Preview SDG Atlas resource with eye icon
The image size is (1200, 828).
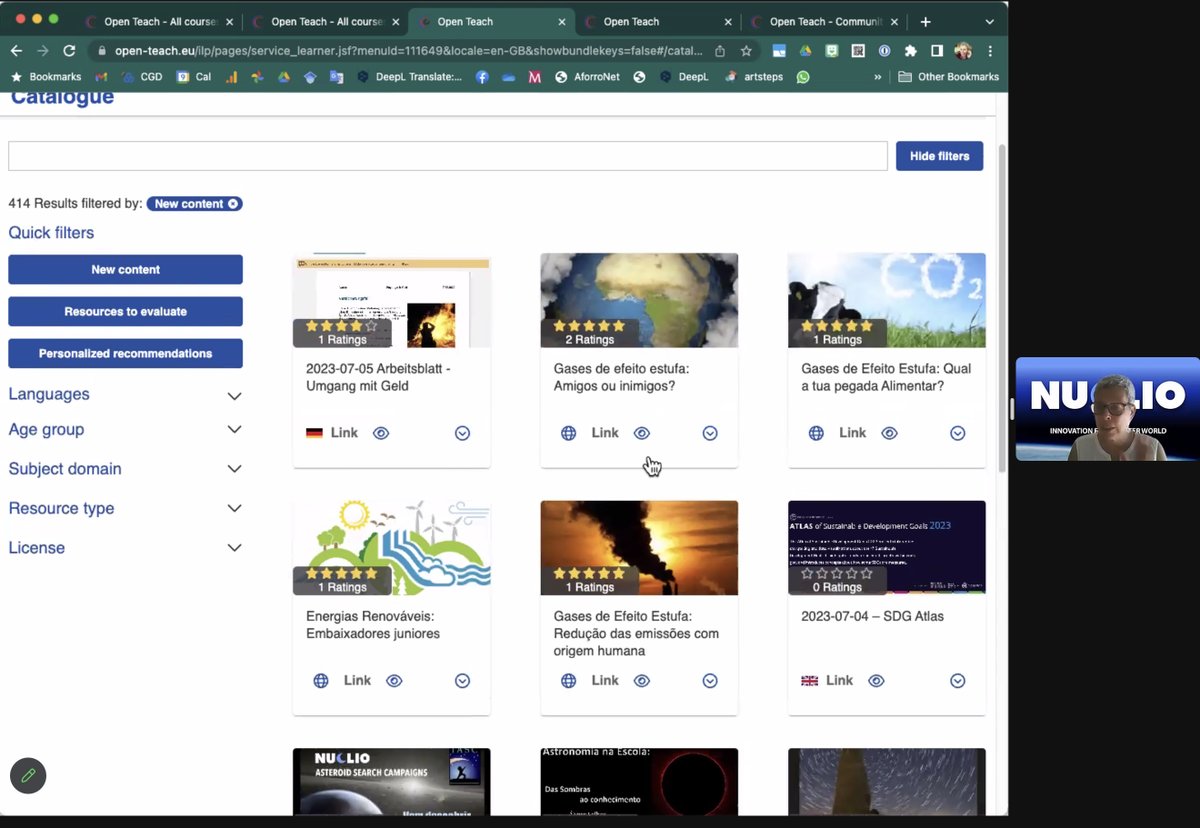[876, 681]
